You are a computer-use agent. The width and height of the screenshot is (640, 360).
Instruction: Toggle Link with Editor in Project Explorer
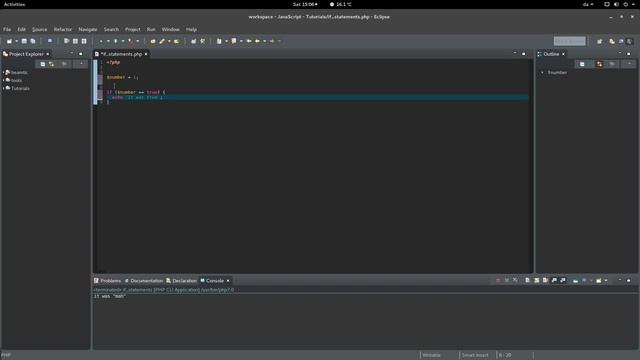(x=51, y=64)
